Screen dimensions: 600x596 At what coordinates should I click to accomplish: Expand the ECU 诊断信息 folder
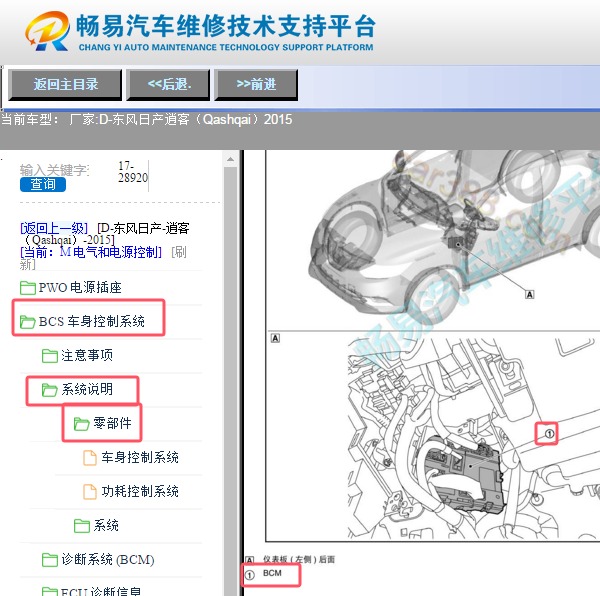[x=101, y=591]
